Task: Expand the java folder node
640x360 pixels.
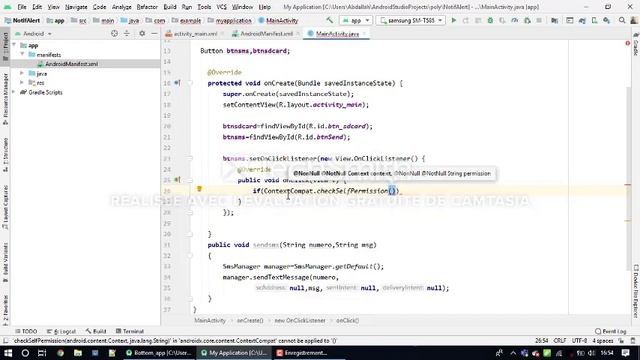Action: click(x=22, y=73)
